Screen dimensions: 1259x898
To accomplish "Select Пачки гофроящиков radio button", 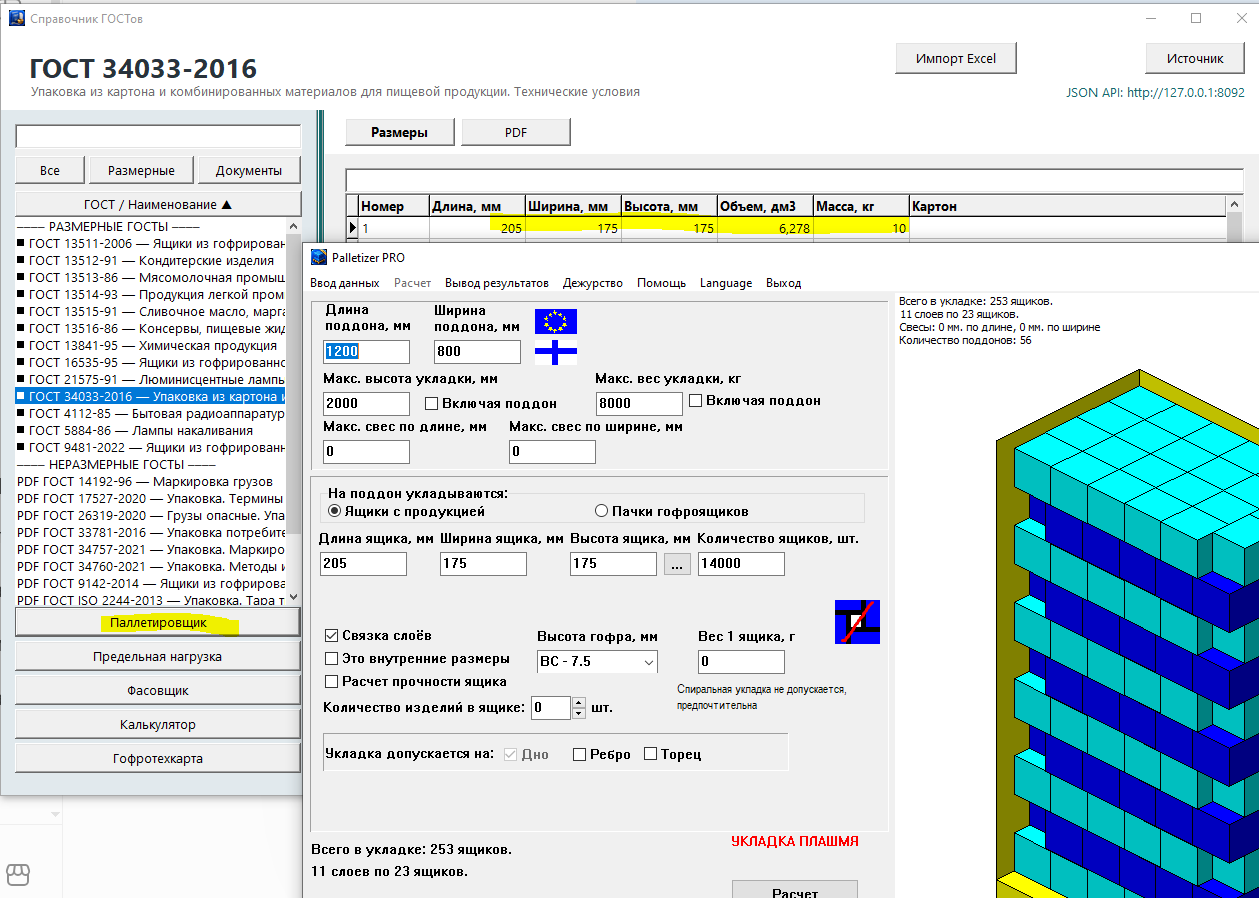I will [602, 511].
